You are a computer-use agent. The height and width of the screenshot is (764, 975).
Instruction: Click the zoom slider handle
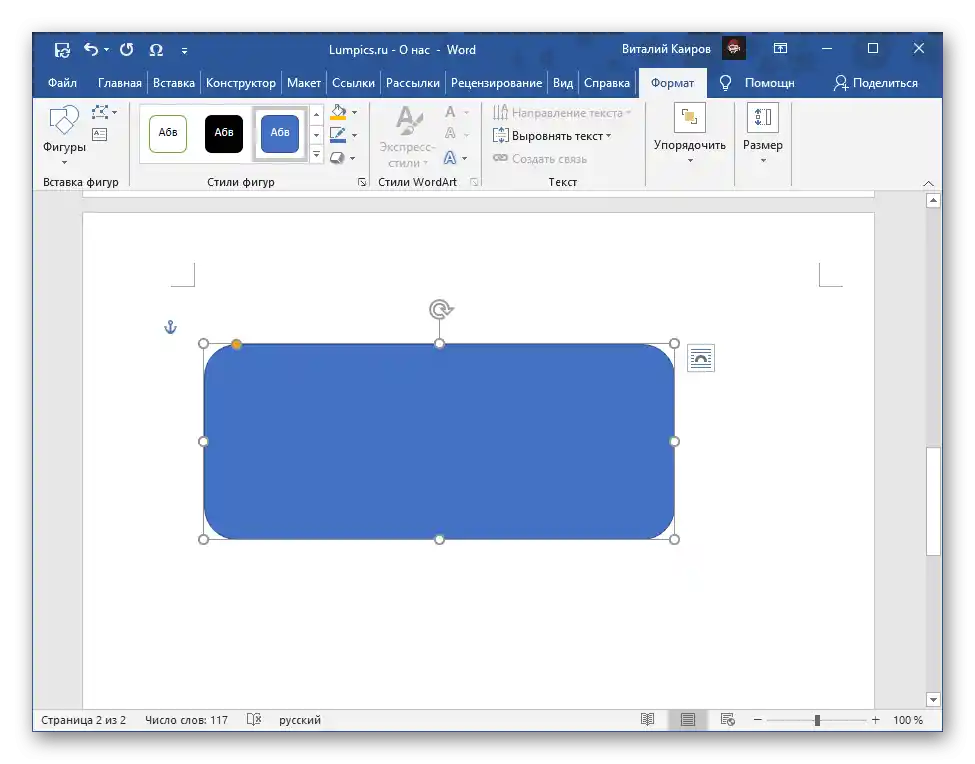pyautogui.click(x=817, y=720)
